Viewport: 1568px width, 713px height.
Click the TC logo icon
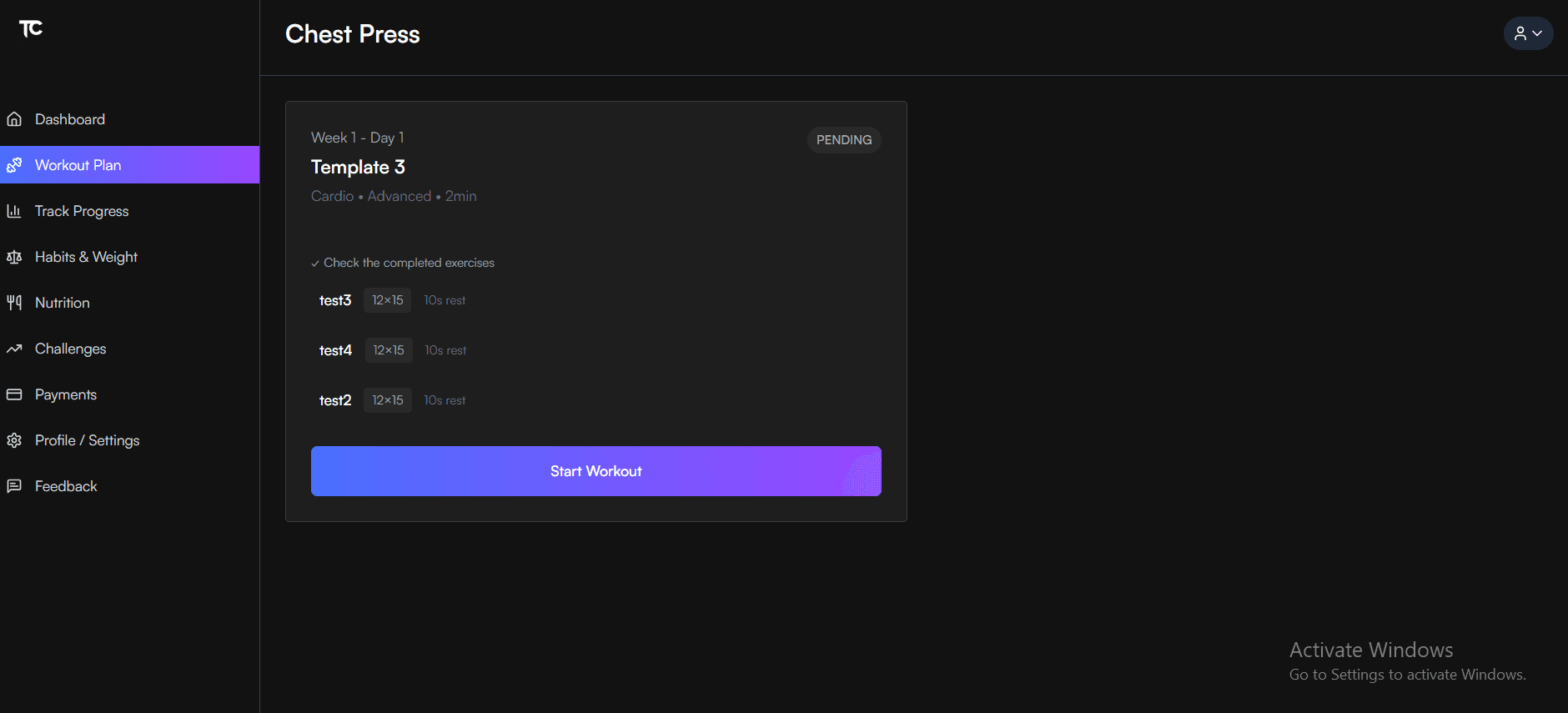pos(31,29)
